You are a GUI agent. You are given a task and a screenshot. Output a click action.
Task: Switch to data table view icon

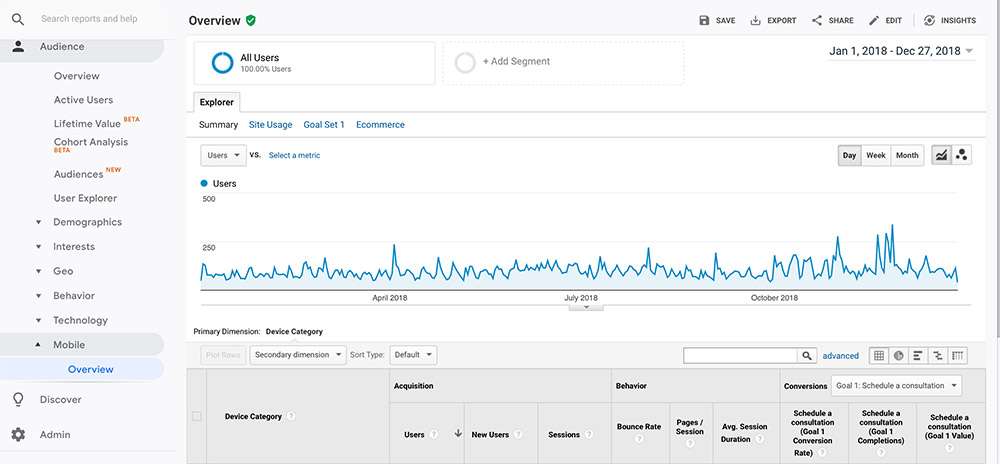click(879, 356)
